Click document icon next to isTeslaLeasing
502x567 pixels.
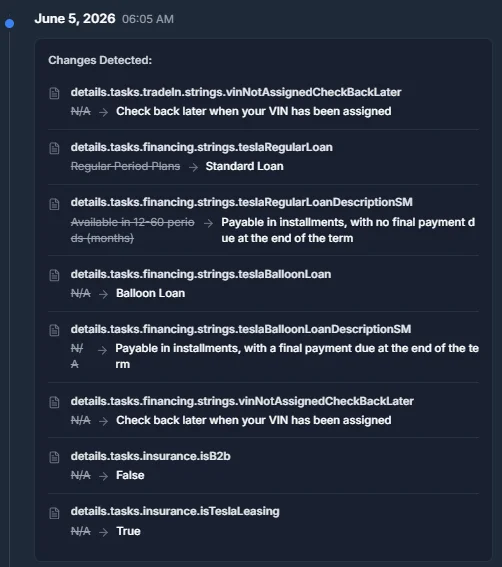point(54,513)
